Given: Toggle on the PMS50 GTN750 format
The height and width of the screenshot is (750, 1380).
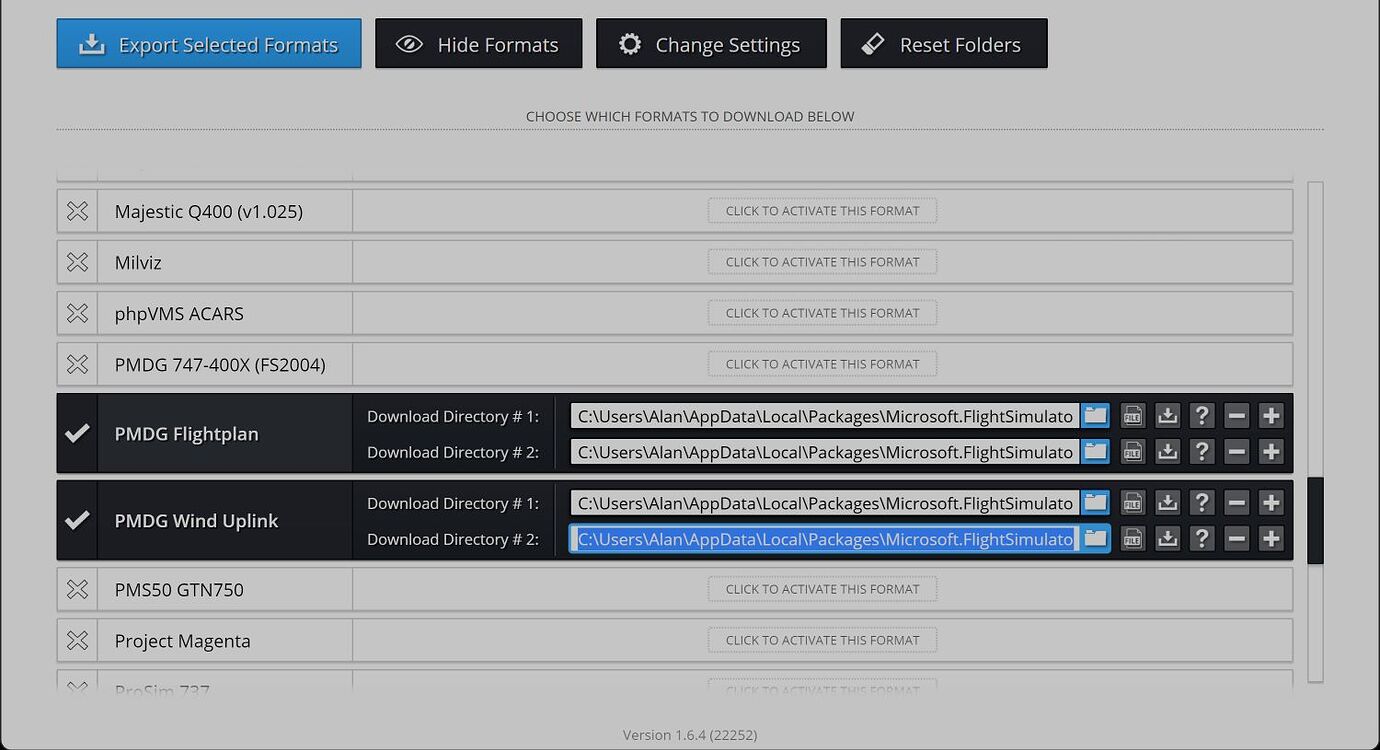Looking at the screenshot, I should coord(77,590).
